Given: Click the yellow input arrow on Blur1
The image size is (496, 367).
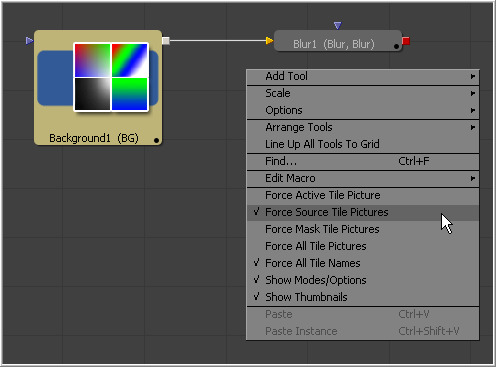Looking at the screenshot, I should pos(269,41).
